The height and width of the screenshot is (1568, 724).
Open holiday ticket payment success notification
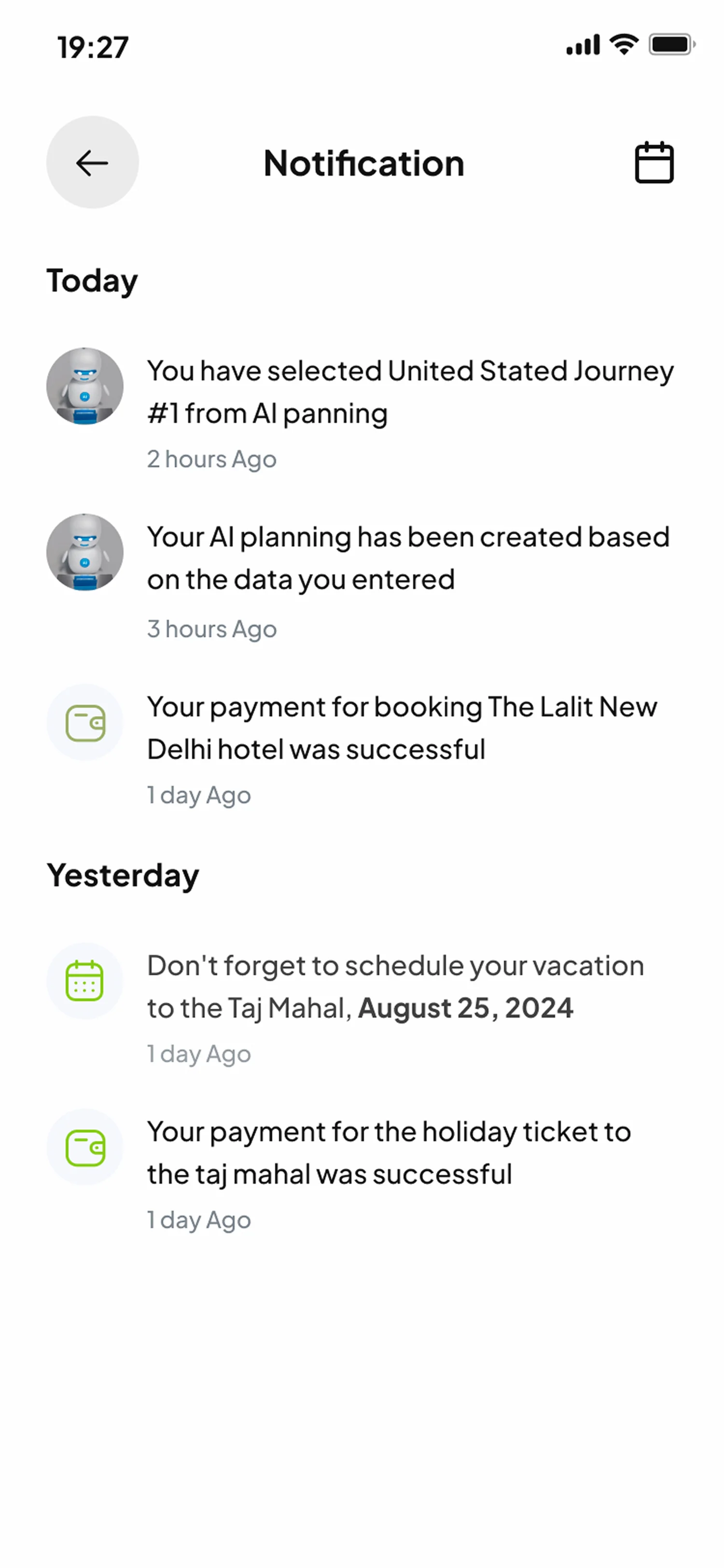pos(390,1153)
